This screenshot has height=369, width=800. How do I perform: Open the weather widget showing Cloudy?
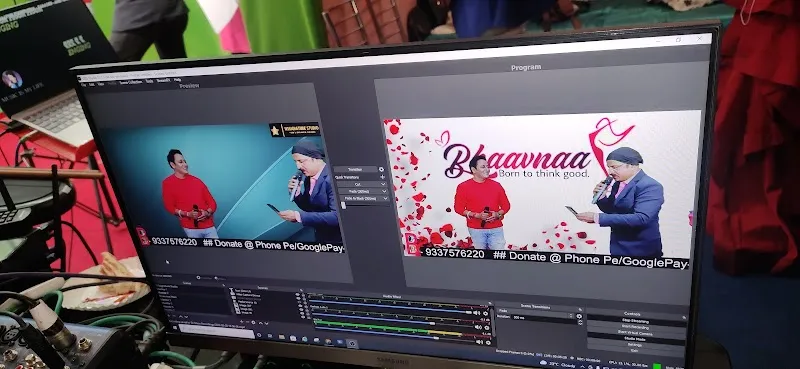tap(558, 364)
